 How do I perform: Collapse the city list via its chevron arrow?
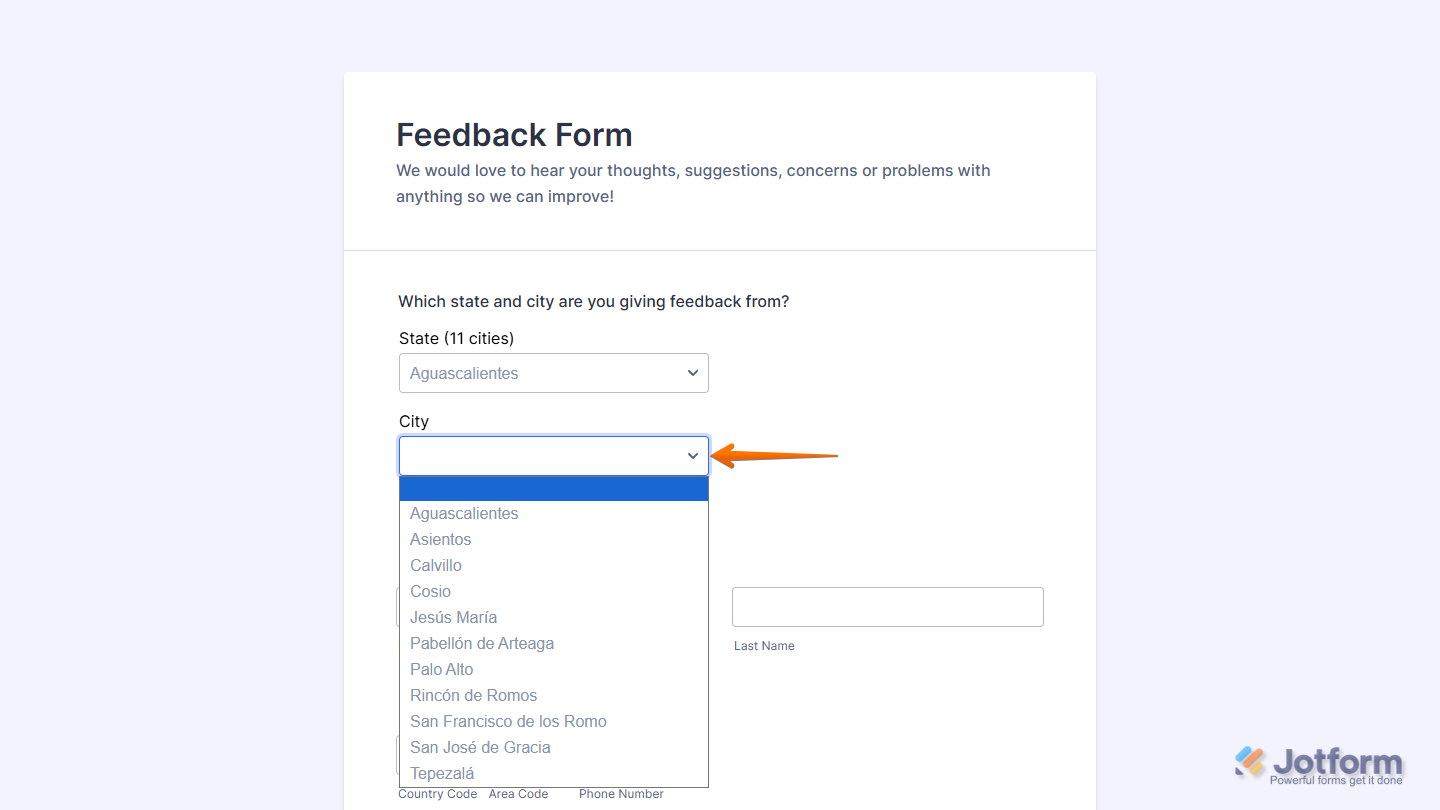click(691, 455)
